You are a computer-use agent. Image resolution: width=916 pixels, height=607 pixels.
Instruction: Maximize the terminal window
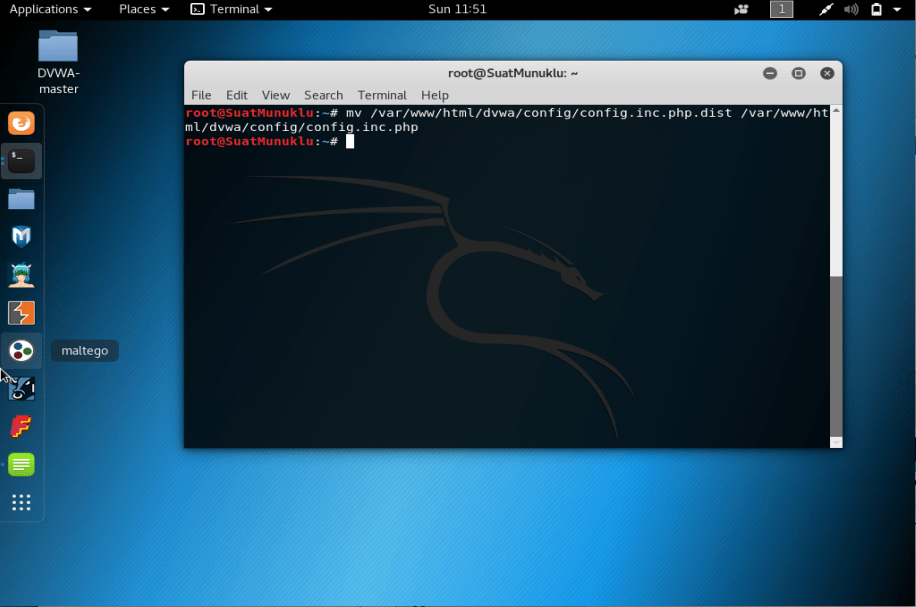[799, 73]
